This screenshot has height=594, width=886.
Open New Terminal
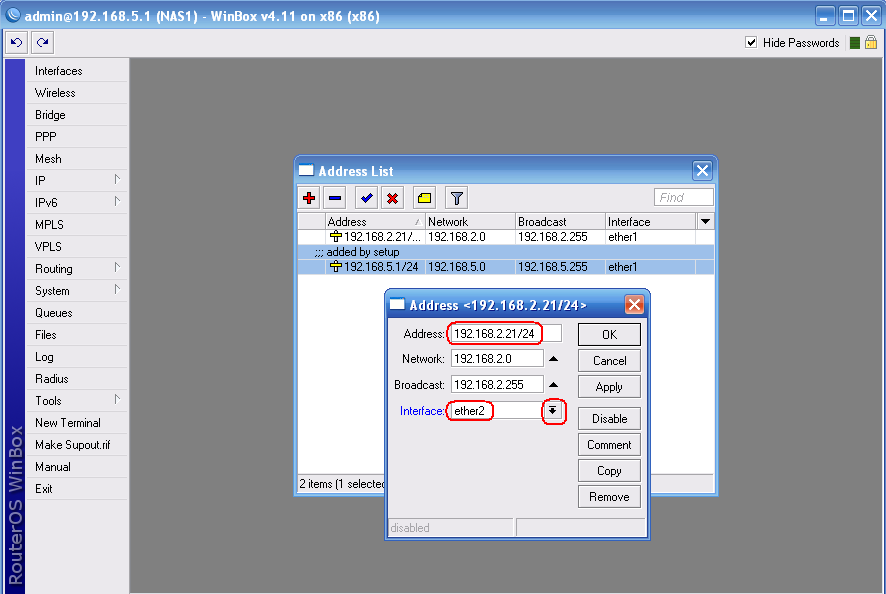coord(77,423)
